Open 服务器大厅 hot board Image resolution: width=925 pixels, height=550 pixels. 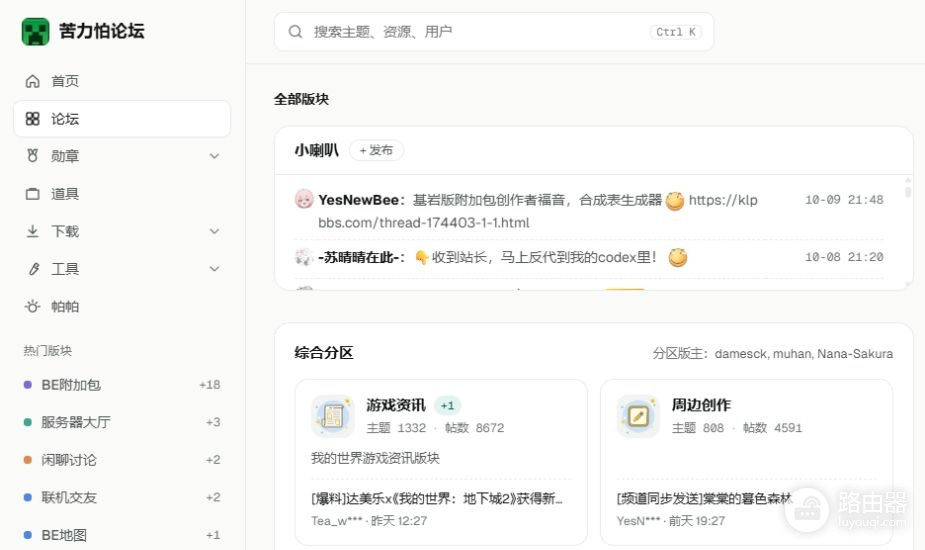[122, 422]
